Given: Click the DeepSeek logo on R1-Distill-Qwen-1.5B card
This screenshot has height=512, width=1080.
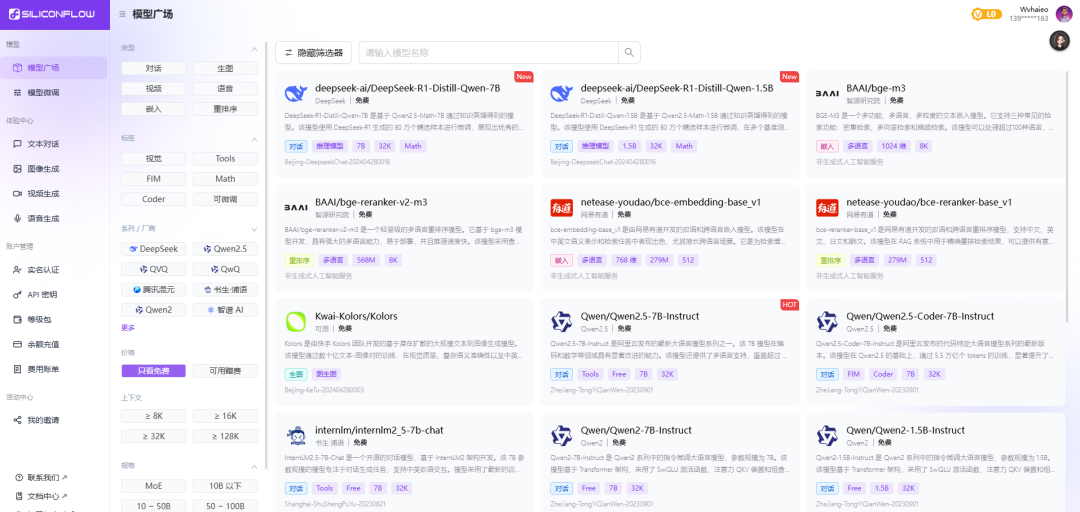Looking at the screenshot, I should coord(561,94).
